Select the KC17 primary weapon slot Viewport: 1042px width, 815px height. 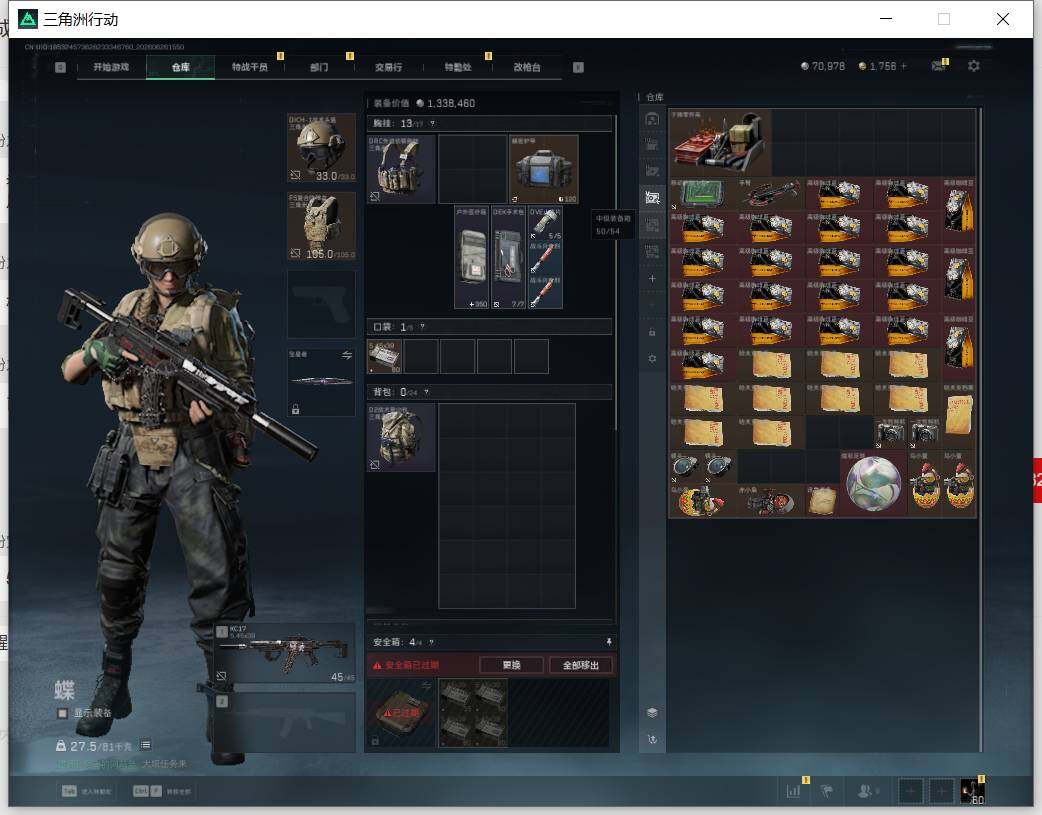pos(284,653)
